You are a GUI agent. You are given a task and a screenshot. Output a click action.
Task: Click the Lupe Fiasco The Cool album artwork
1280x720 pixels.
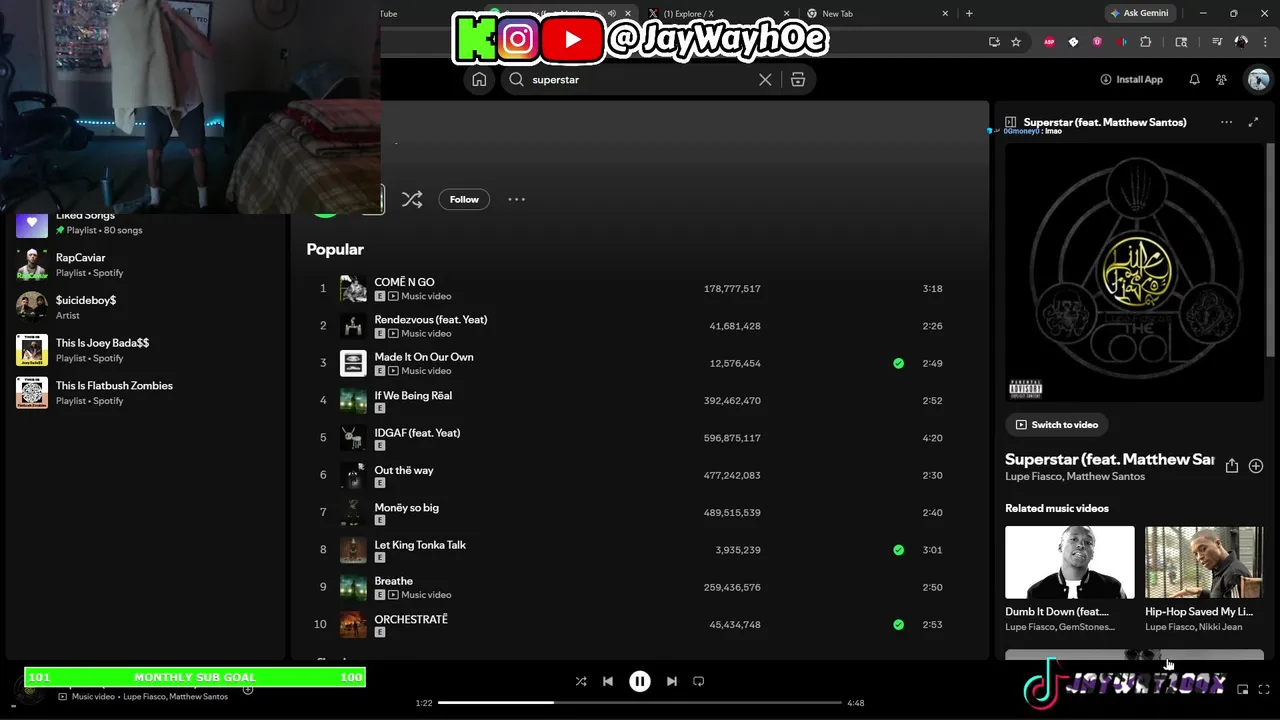coord(1135,273)
